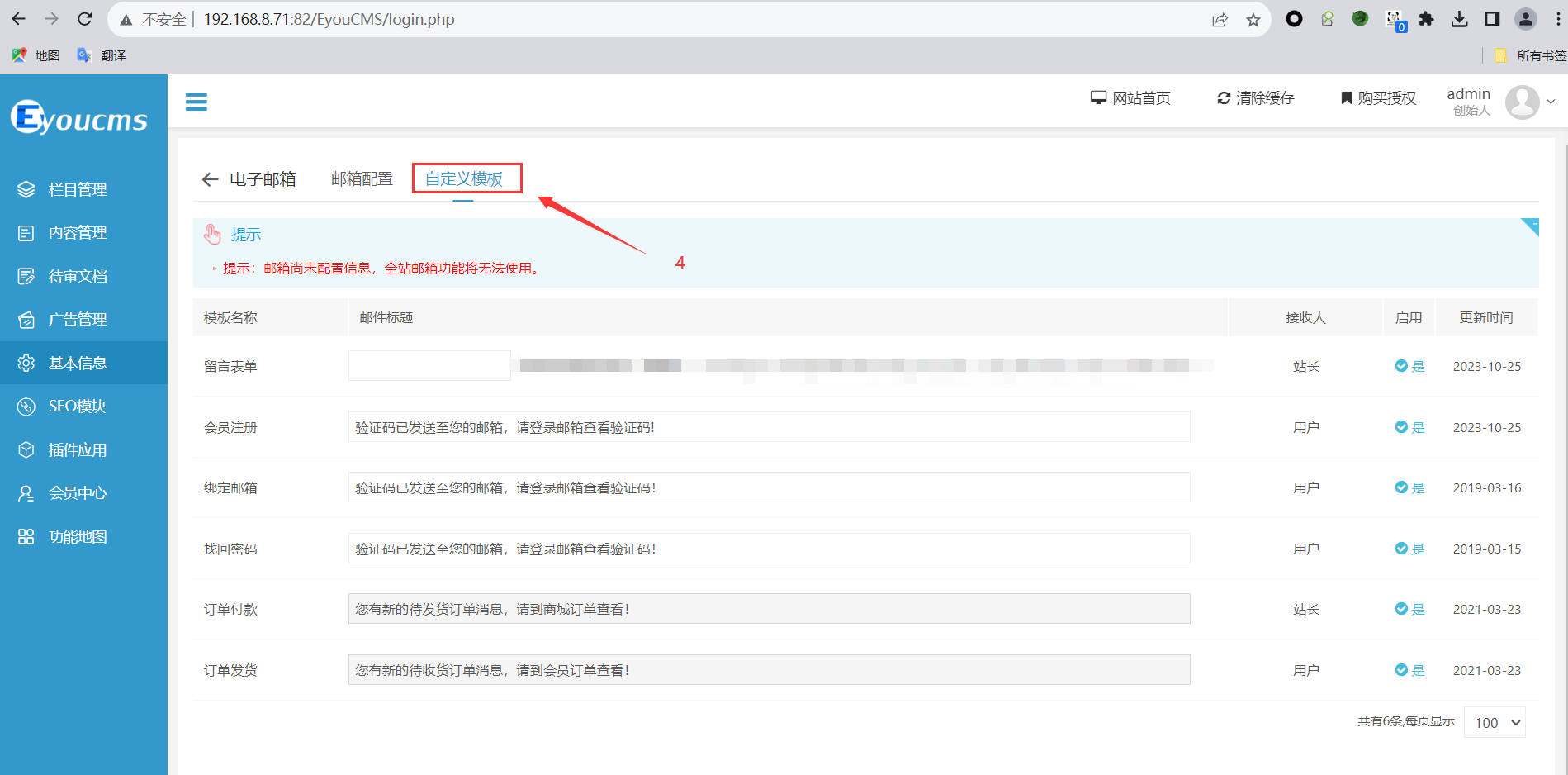Edit the 绑定邮箱 mail title field
Screen dimensions: 1568x775
pyautogui.click(x=769, y=487)
